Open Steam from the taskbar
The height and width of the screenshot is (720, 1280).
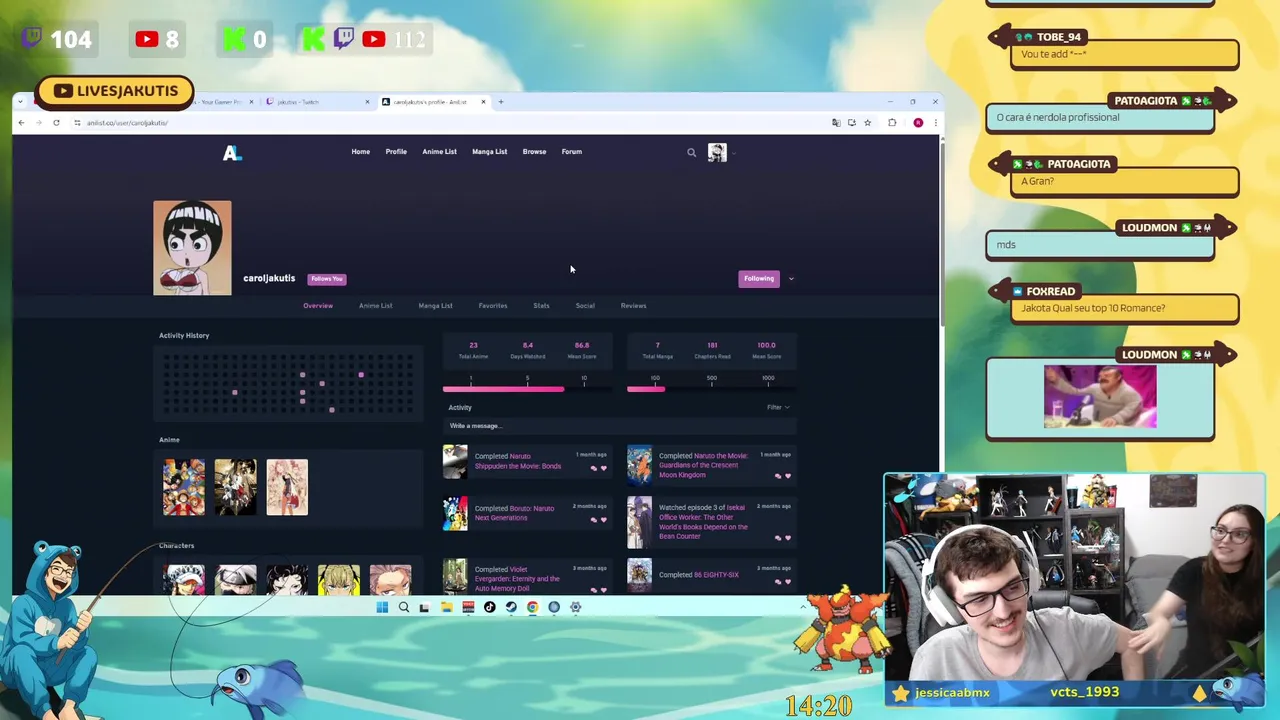pos(511,607)
